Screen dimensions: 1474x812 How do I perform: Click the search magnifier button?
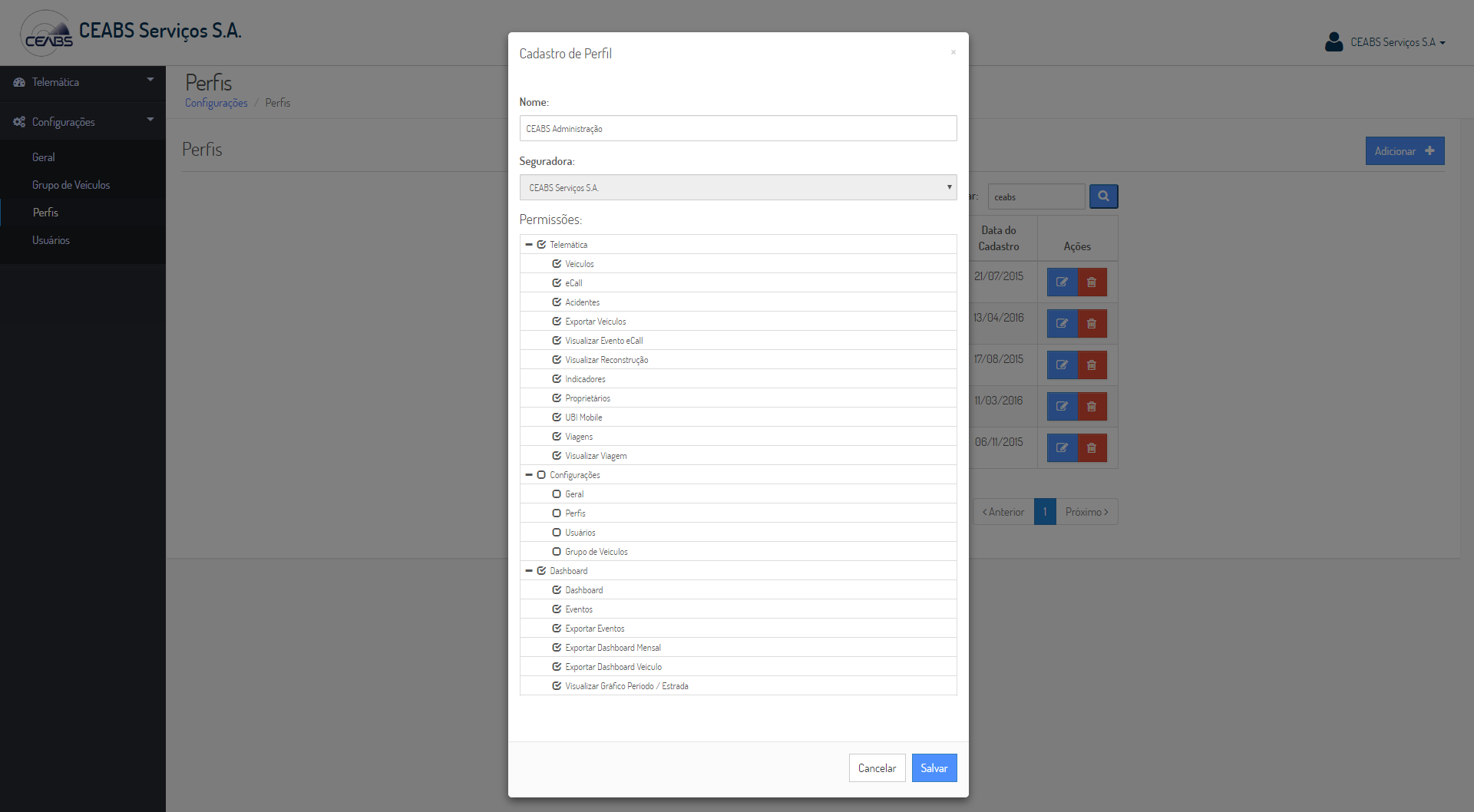pos(1103,196)
